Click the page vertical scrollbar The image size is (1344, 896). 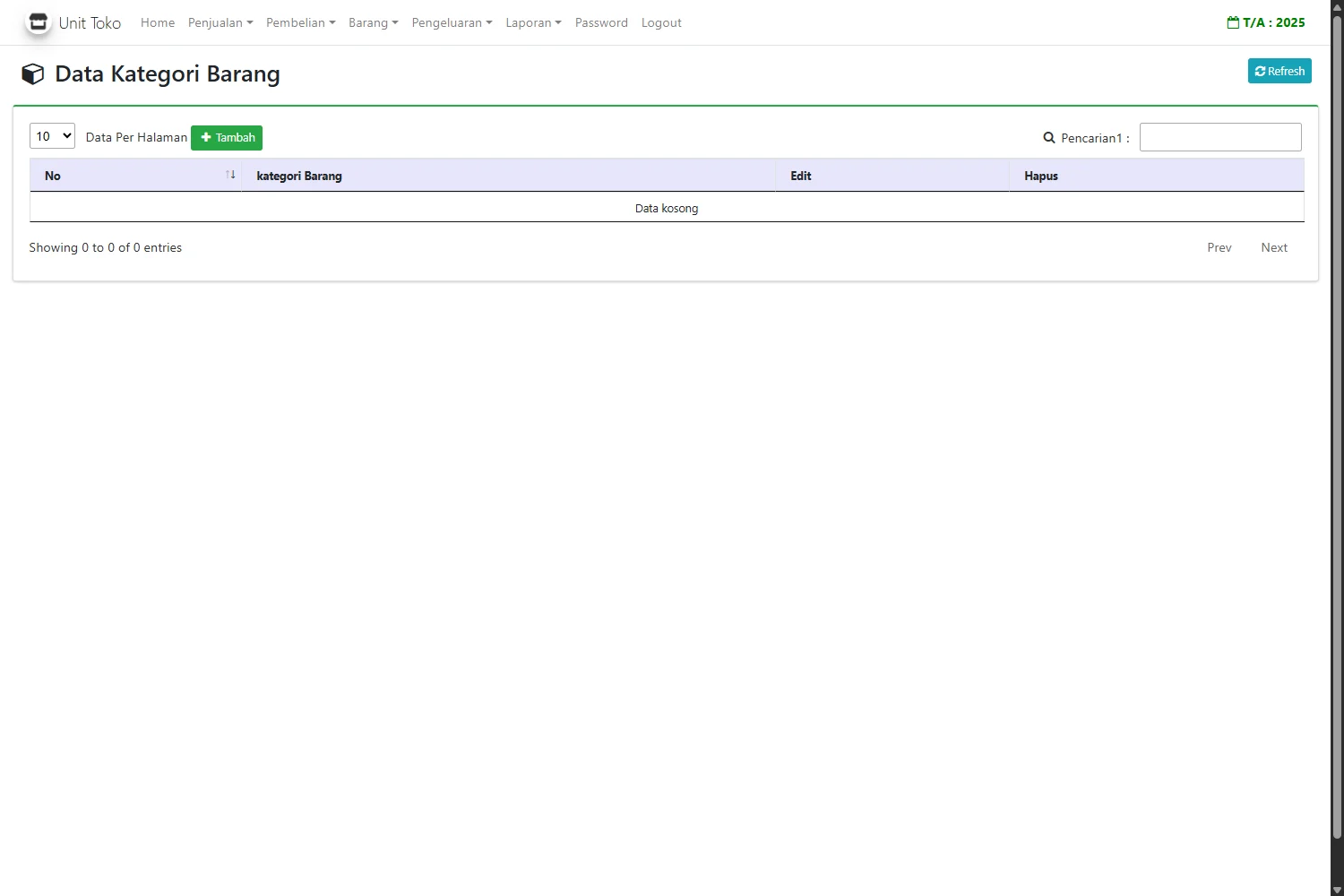coord(1337,428)
